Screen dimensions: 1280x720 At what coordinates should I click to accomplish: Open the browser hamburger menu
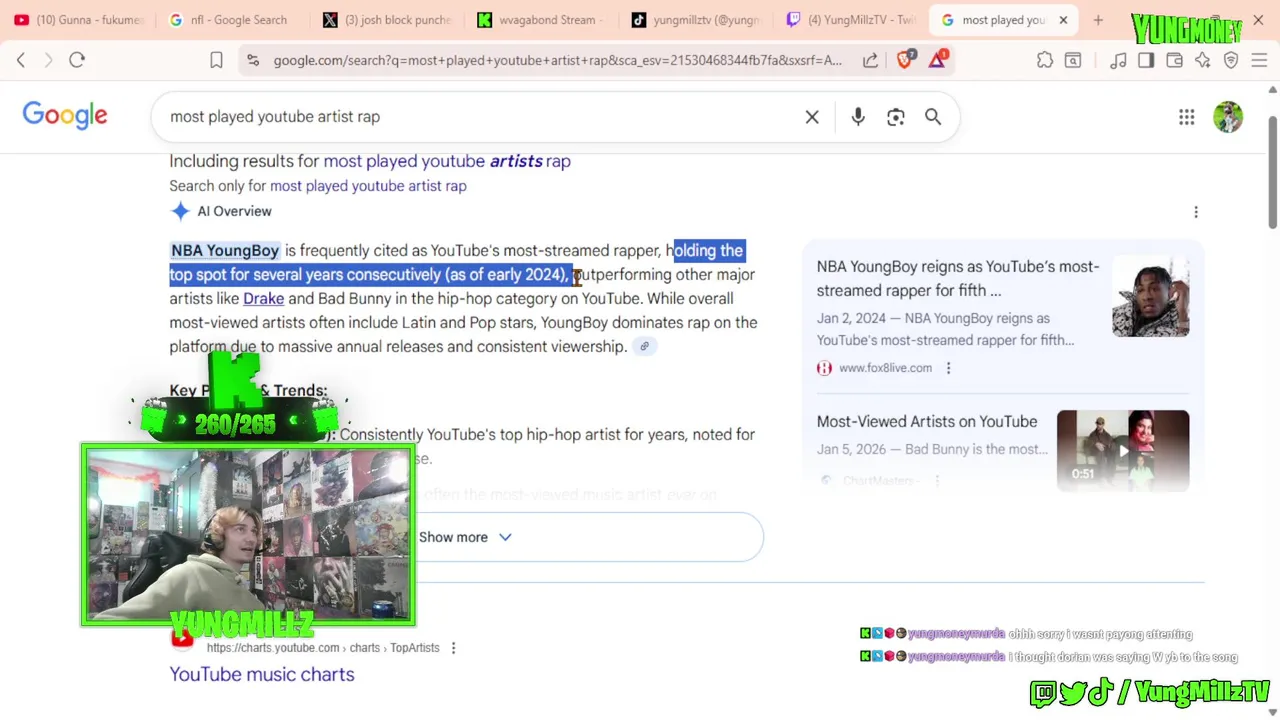[x=1259, y=61]
